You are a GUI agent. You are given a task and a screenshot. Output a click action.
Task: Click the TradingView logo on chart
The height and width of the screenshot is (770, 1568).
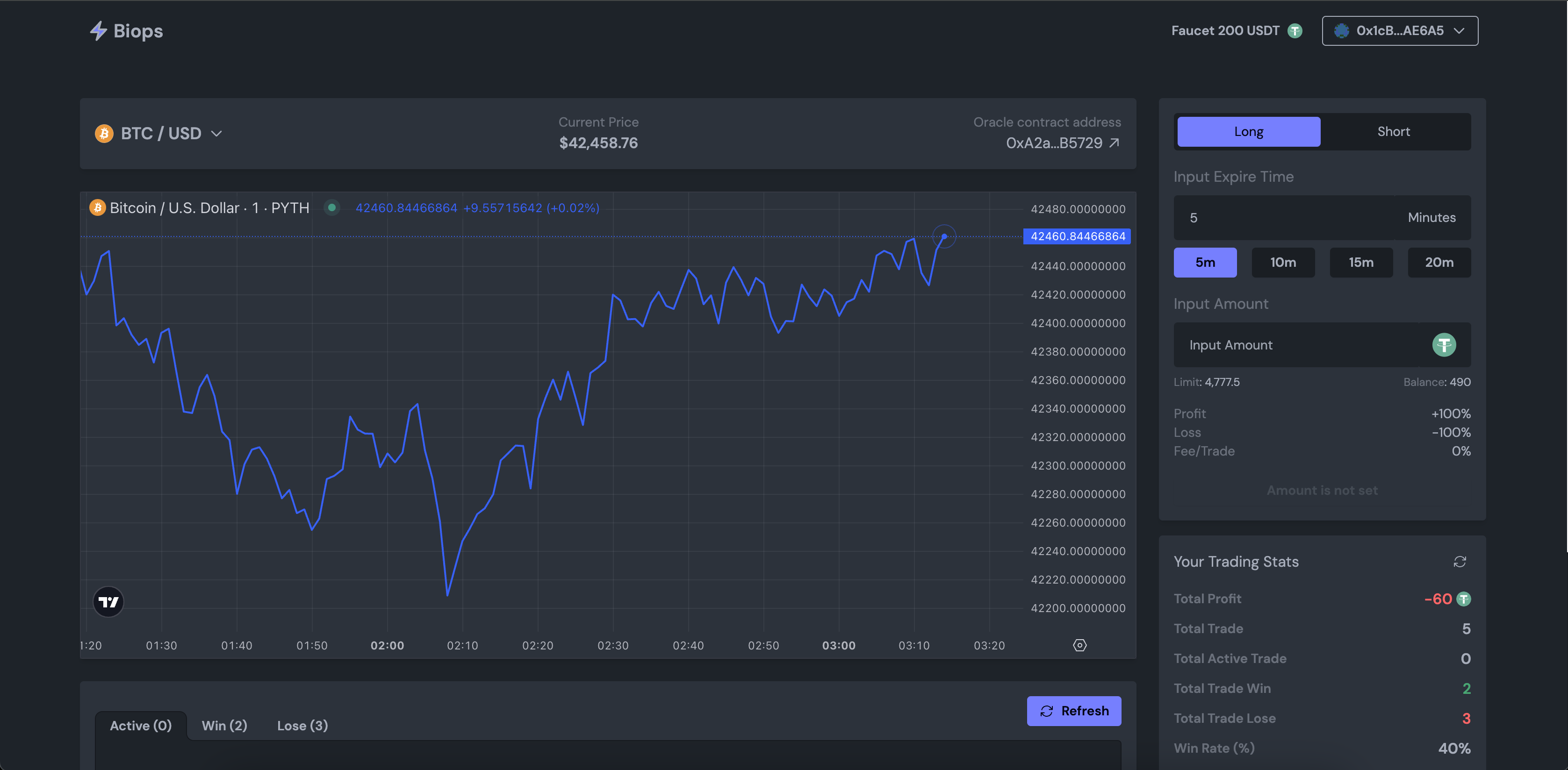click(108, 601)
